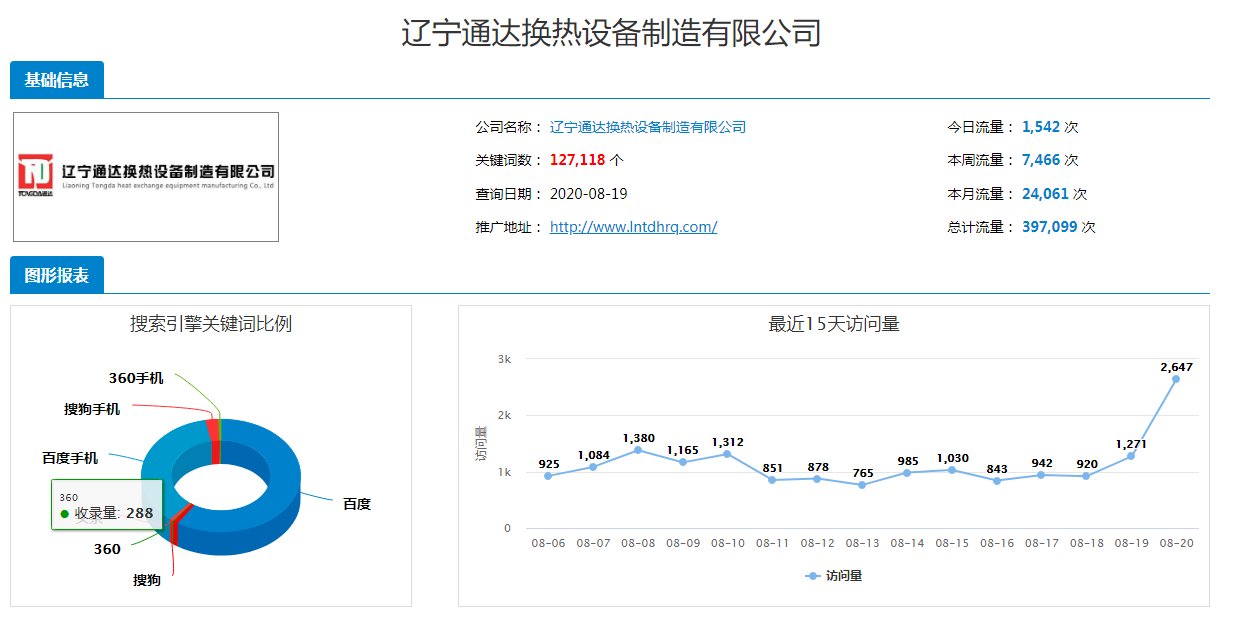This screenshot has height=620, width=1245.
Task: Click the total traffic value 397,099
Action: [1050, 227]
